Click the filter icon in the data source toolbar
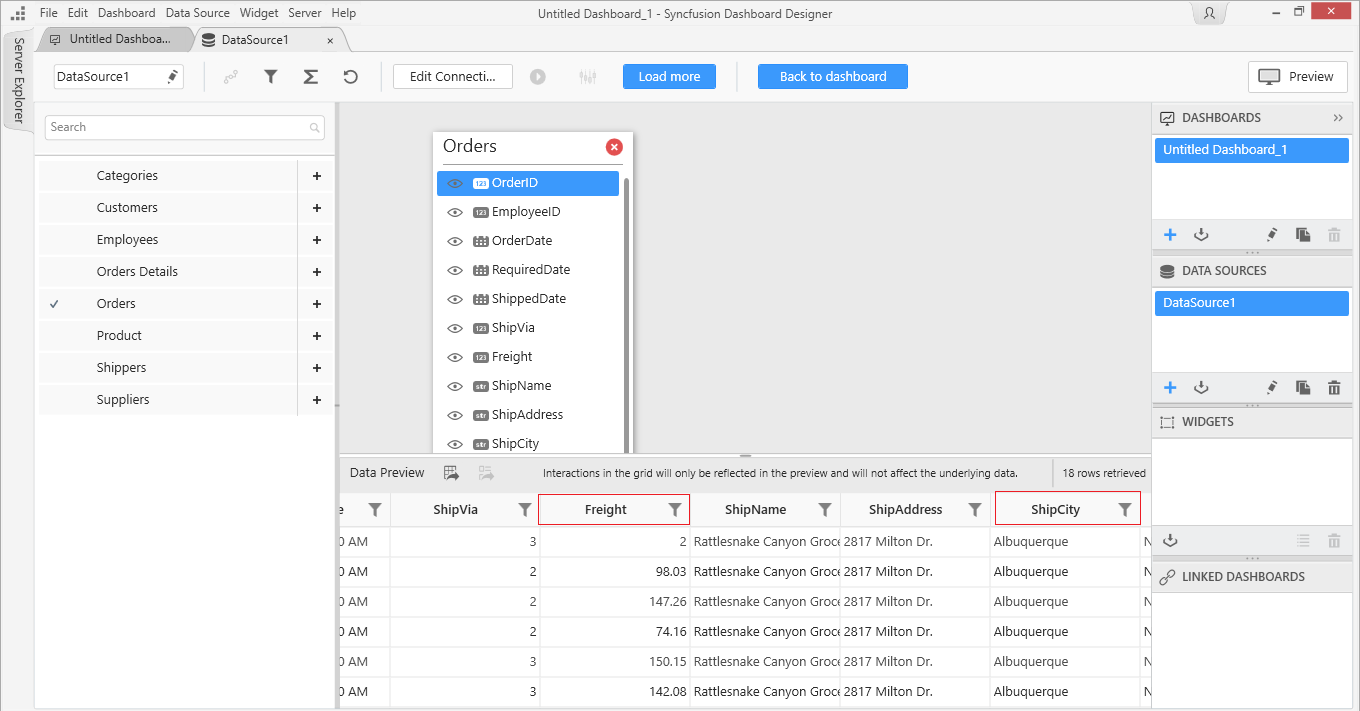 tap(271, 77)
